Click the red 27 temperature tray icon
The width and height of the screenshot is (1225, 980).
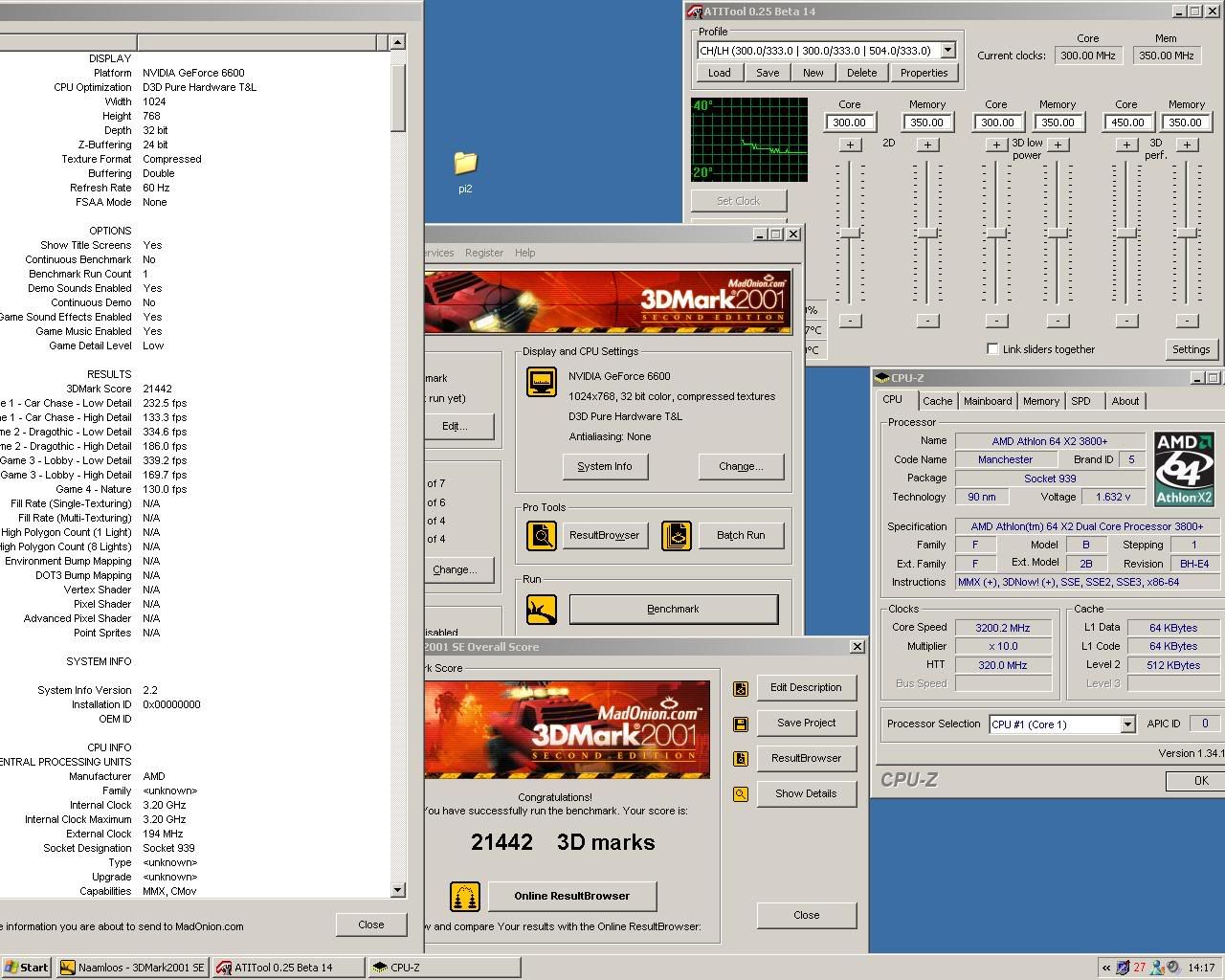click(1139, 968)
